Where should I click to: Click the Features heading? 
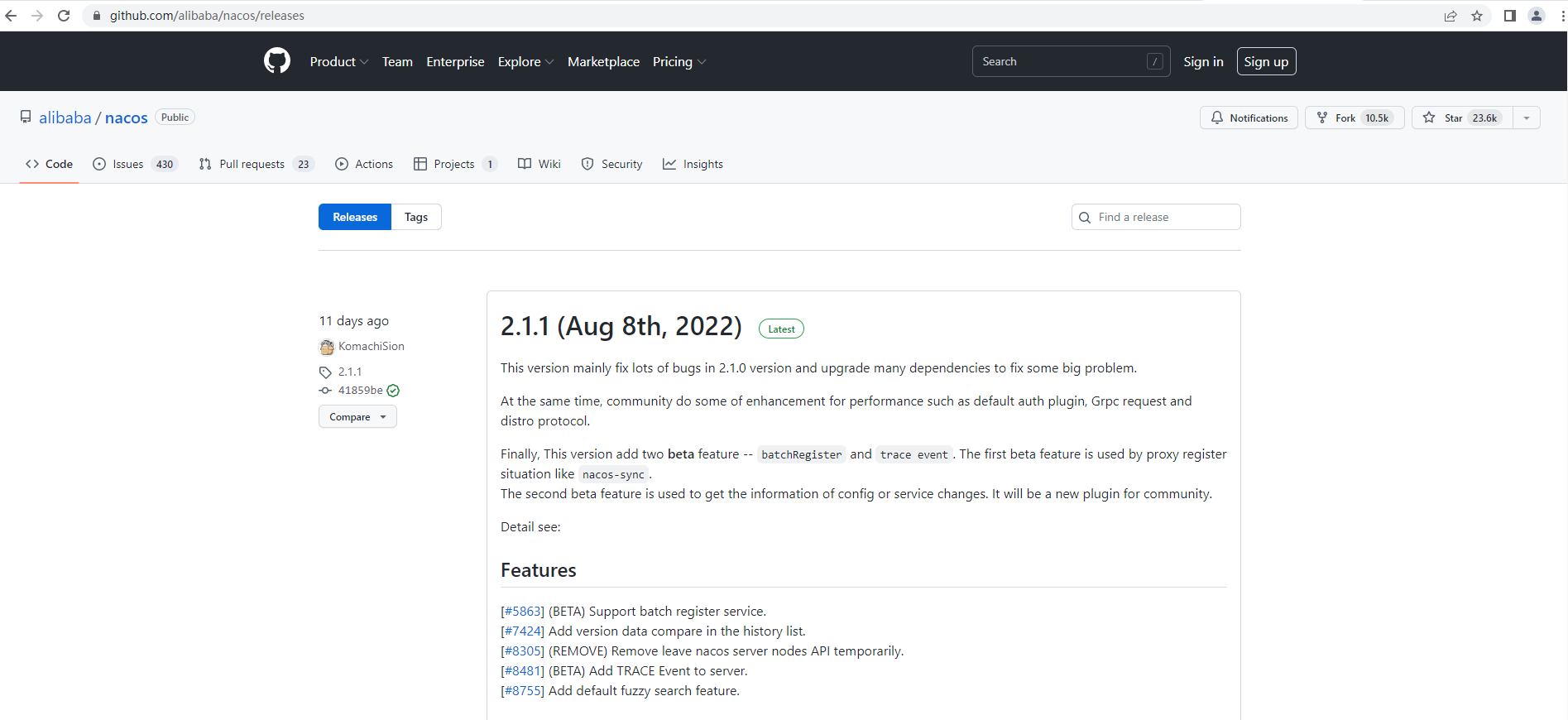tap(539, 570)
